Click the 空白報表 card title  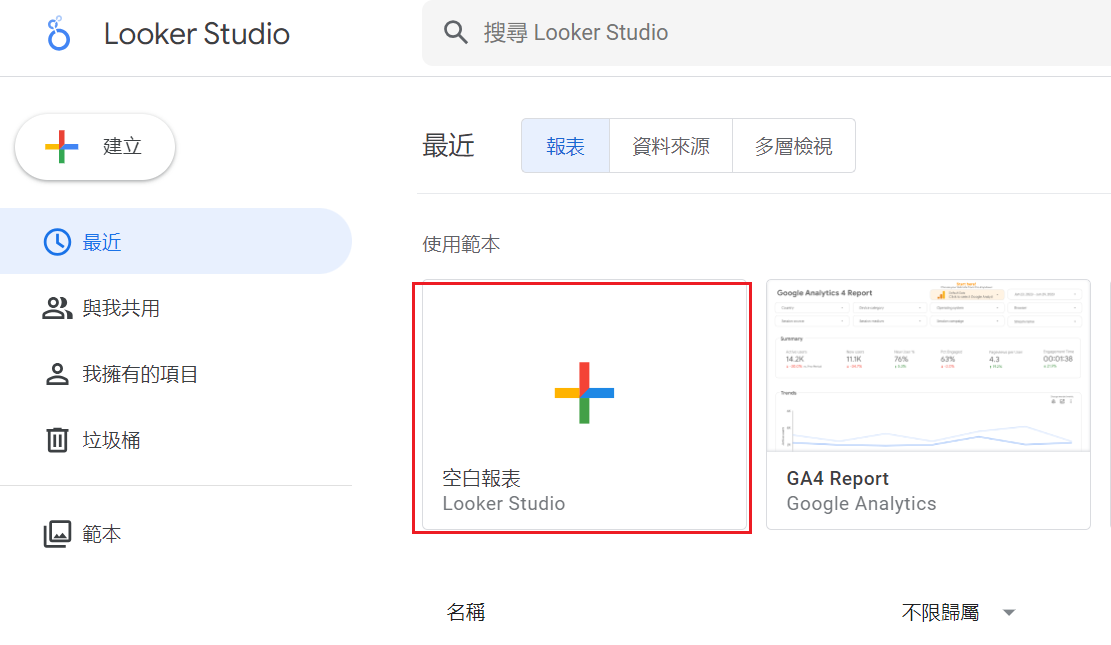tap(482, 478)
